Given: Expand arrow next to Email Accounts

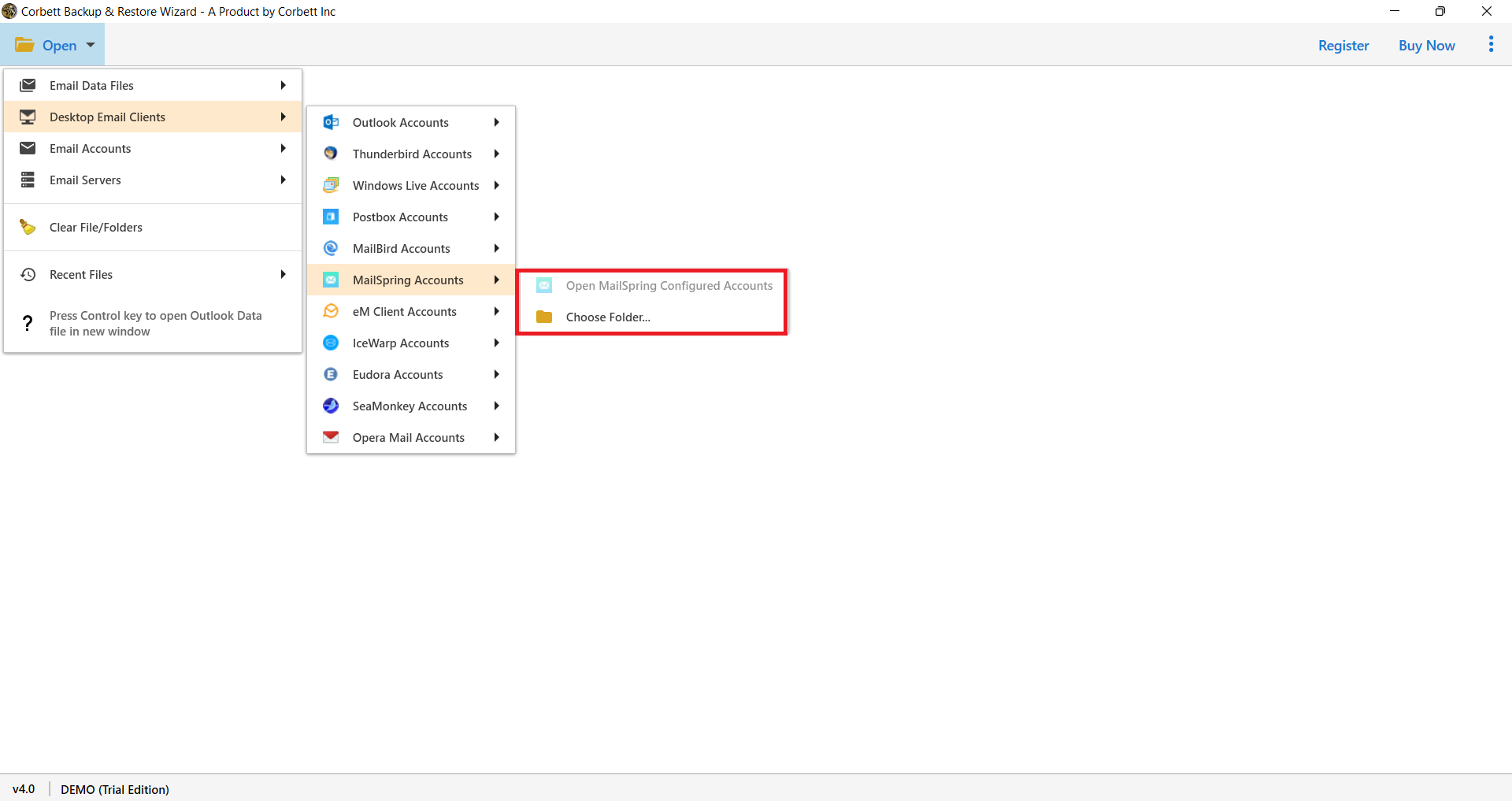Looking at the screenshot, I should [x=283, y=148].
